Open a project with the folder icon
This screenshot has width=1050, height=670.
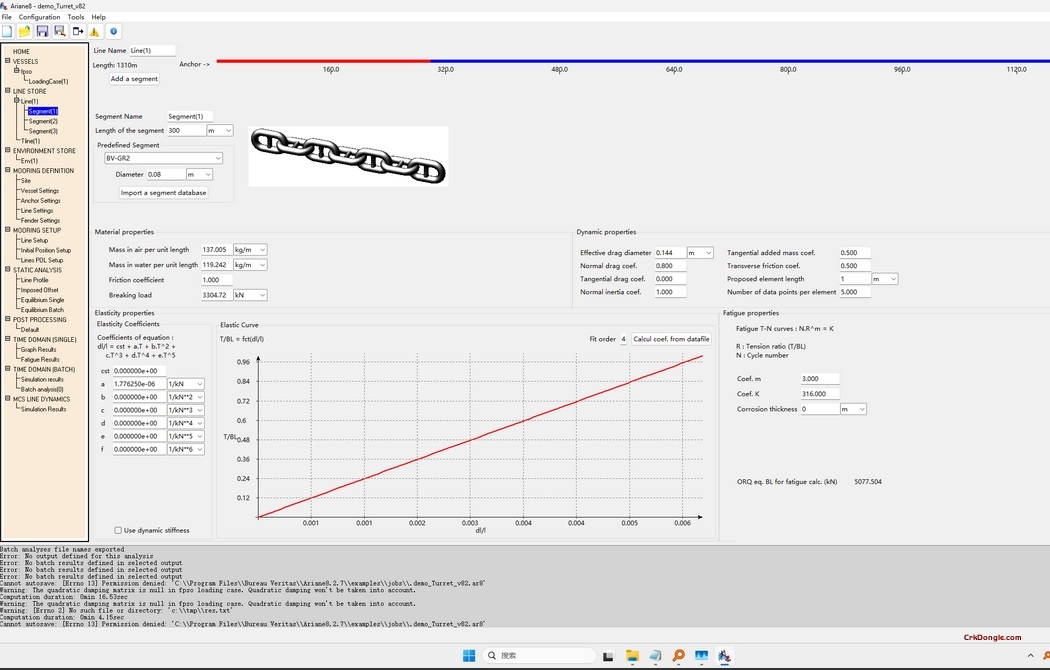(x=25, y=32)
